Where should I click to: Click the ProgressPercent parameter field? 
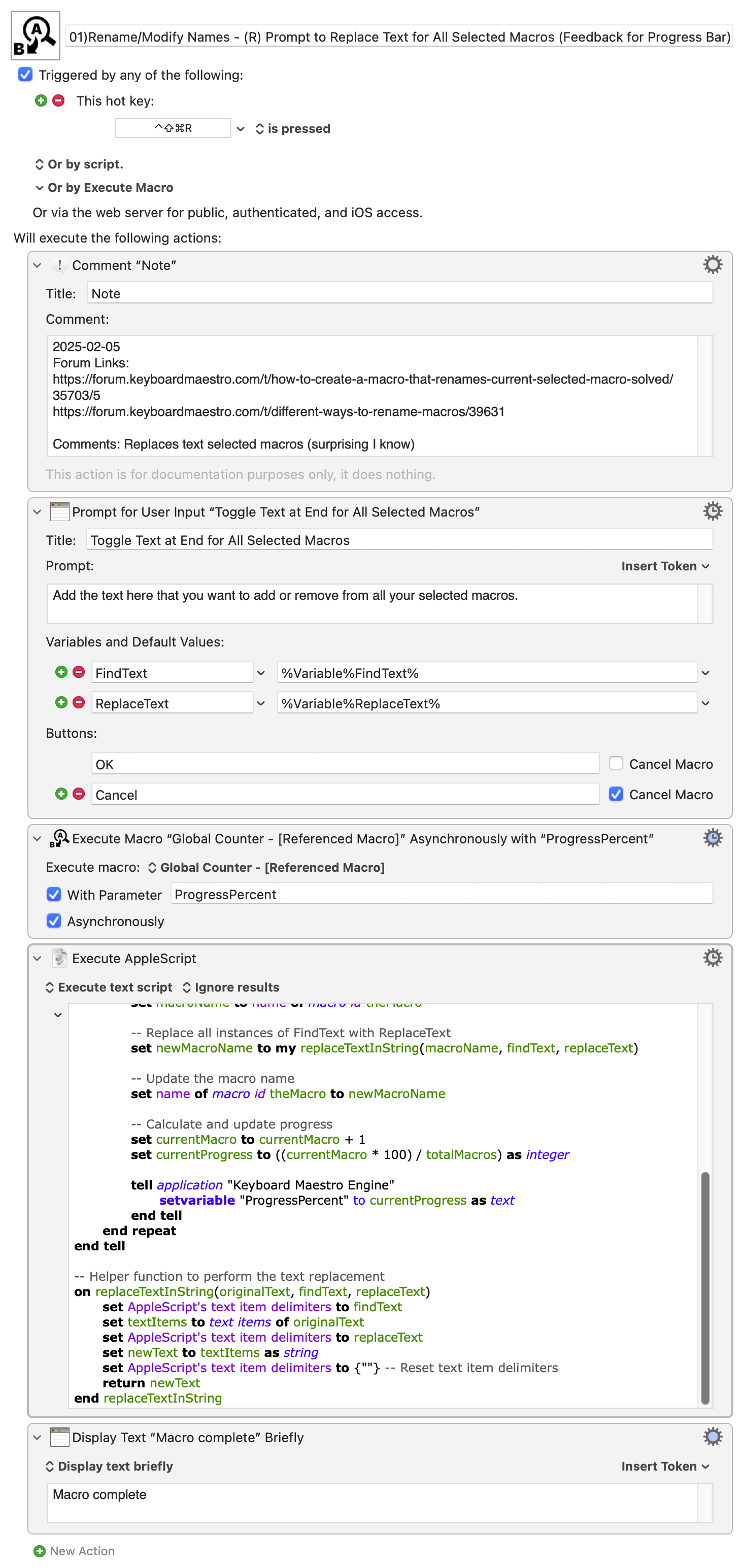442,894
